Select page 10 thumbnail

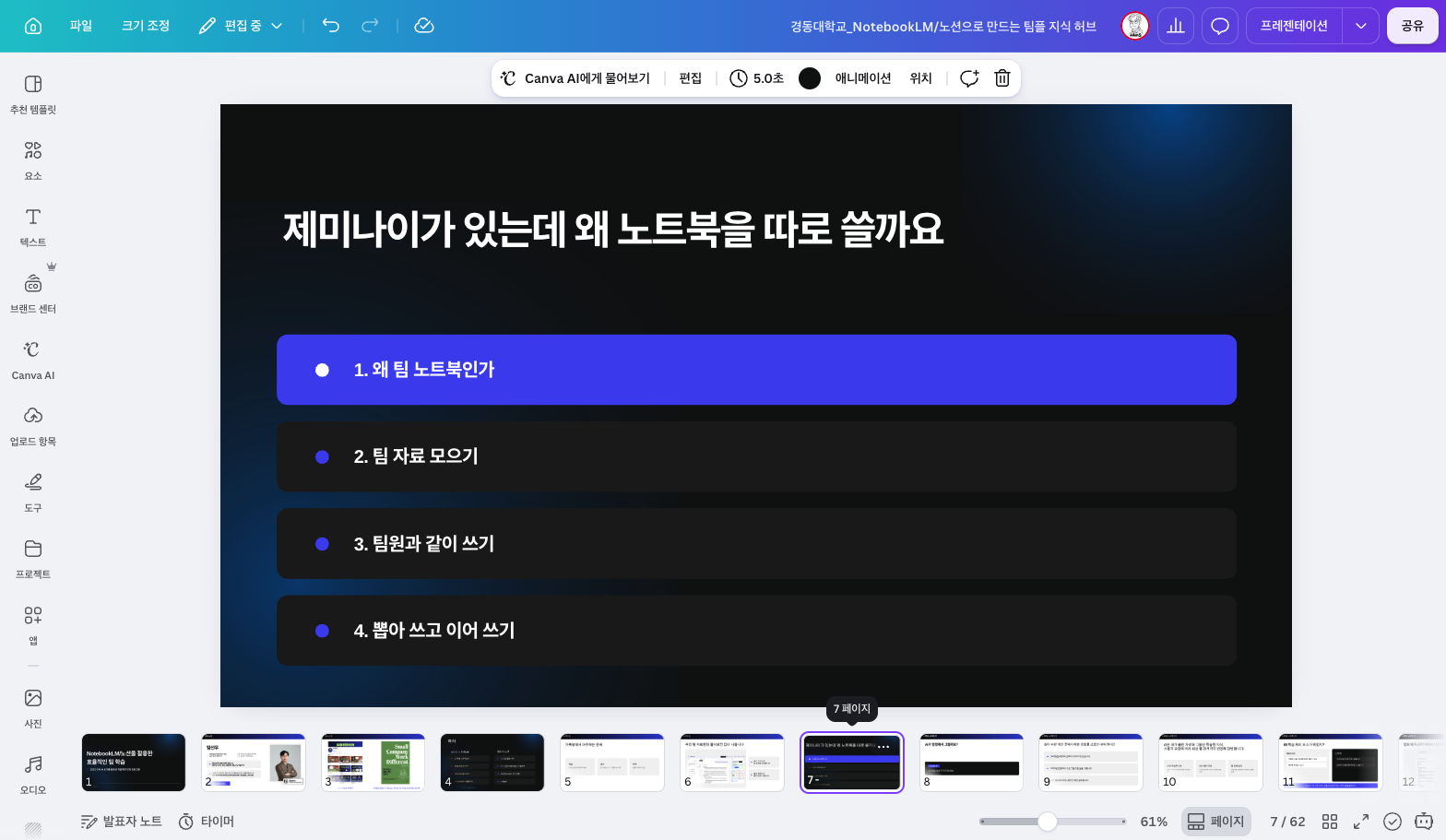[x=1211, y=763]
